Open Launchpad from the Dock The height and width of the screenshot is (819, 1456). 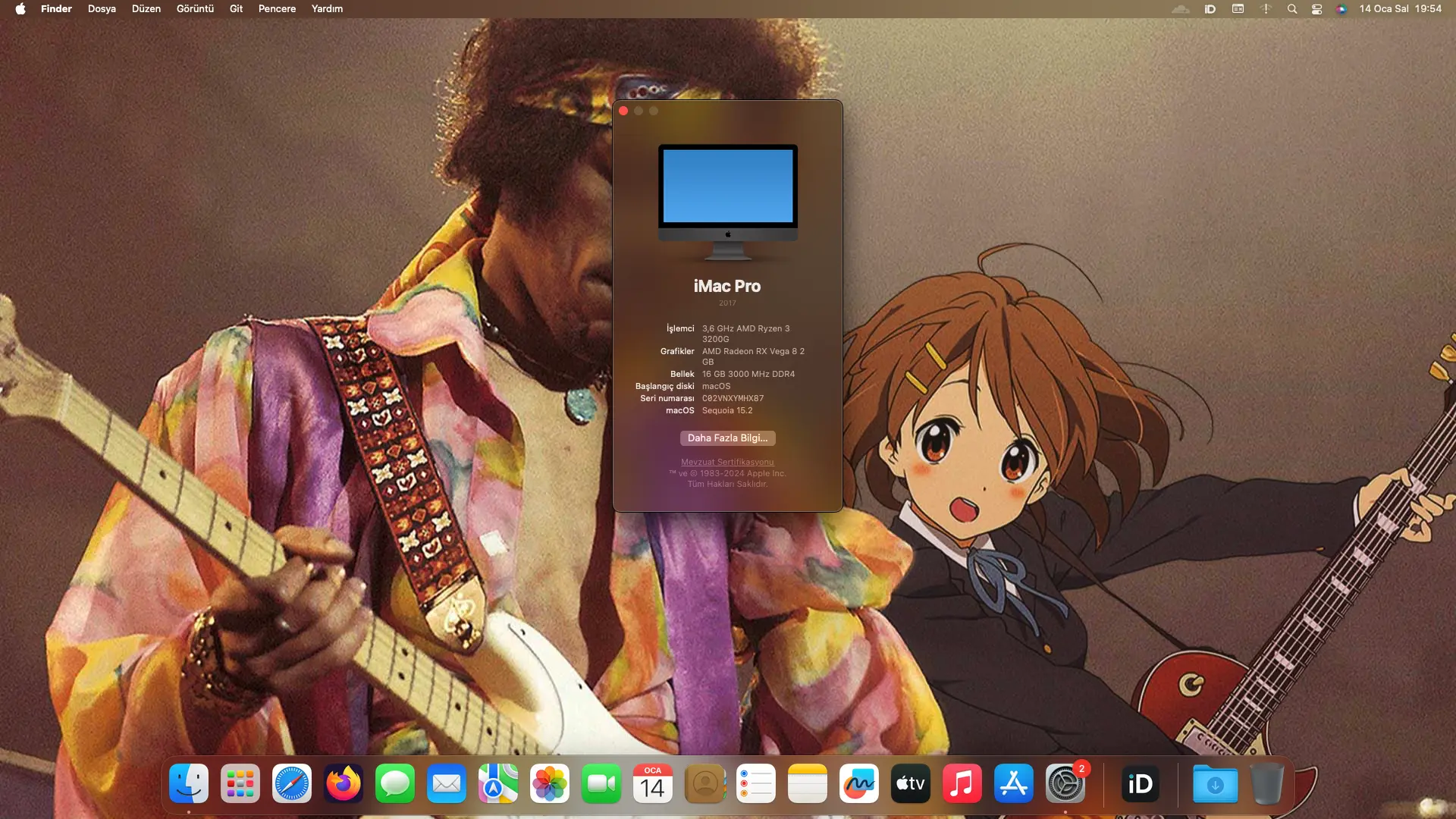(240, 783)
